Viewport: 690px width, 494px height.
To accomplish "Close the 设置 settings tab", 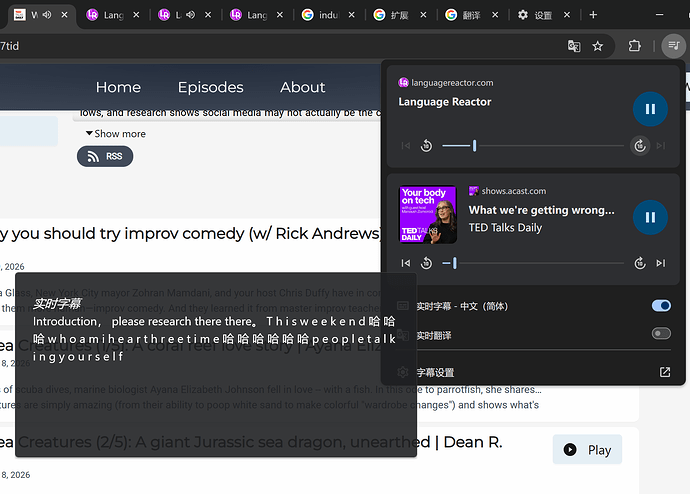I will 567,15.
